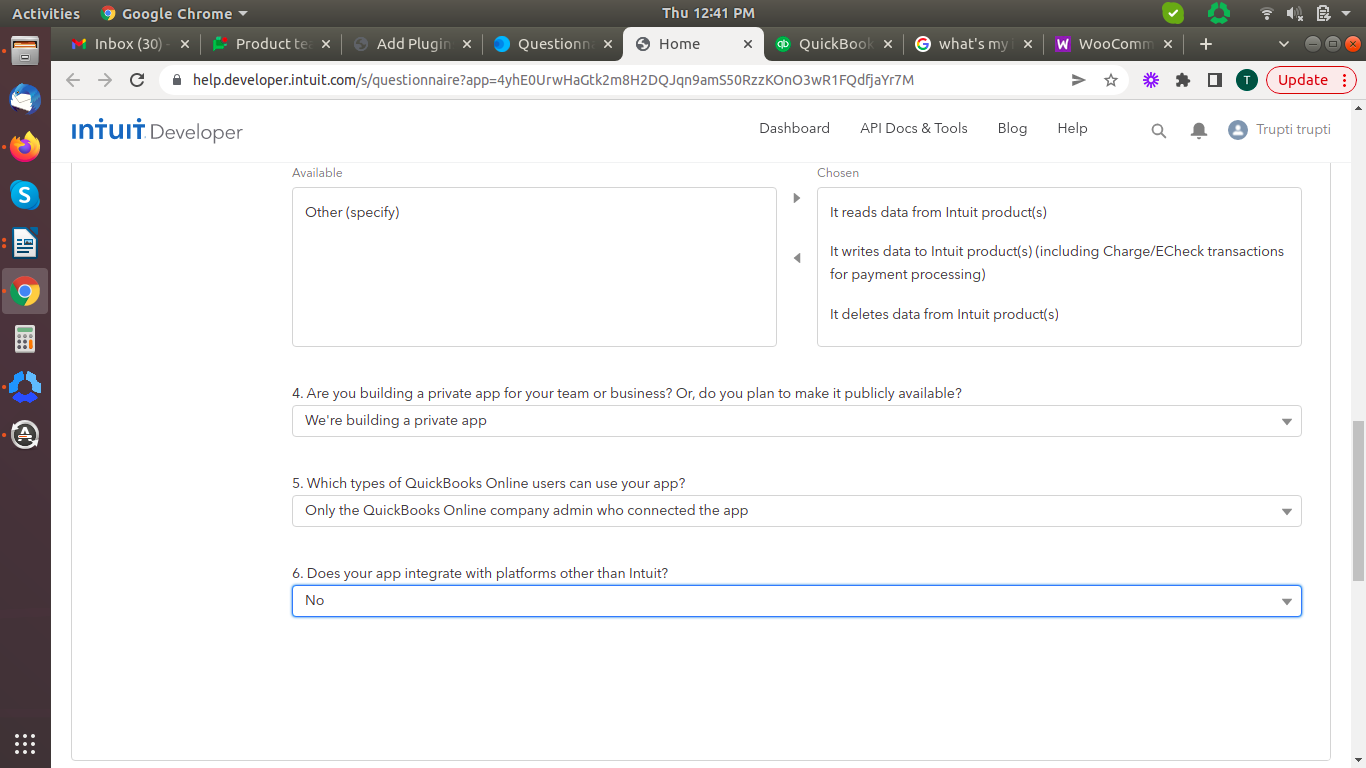1366x768 pixels.
Task: Switch to the WooCommerce browser tab
Action: 1105,44
